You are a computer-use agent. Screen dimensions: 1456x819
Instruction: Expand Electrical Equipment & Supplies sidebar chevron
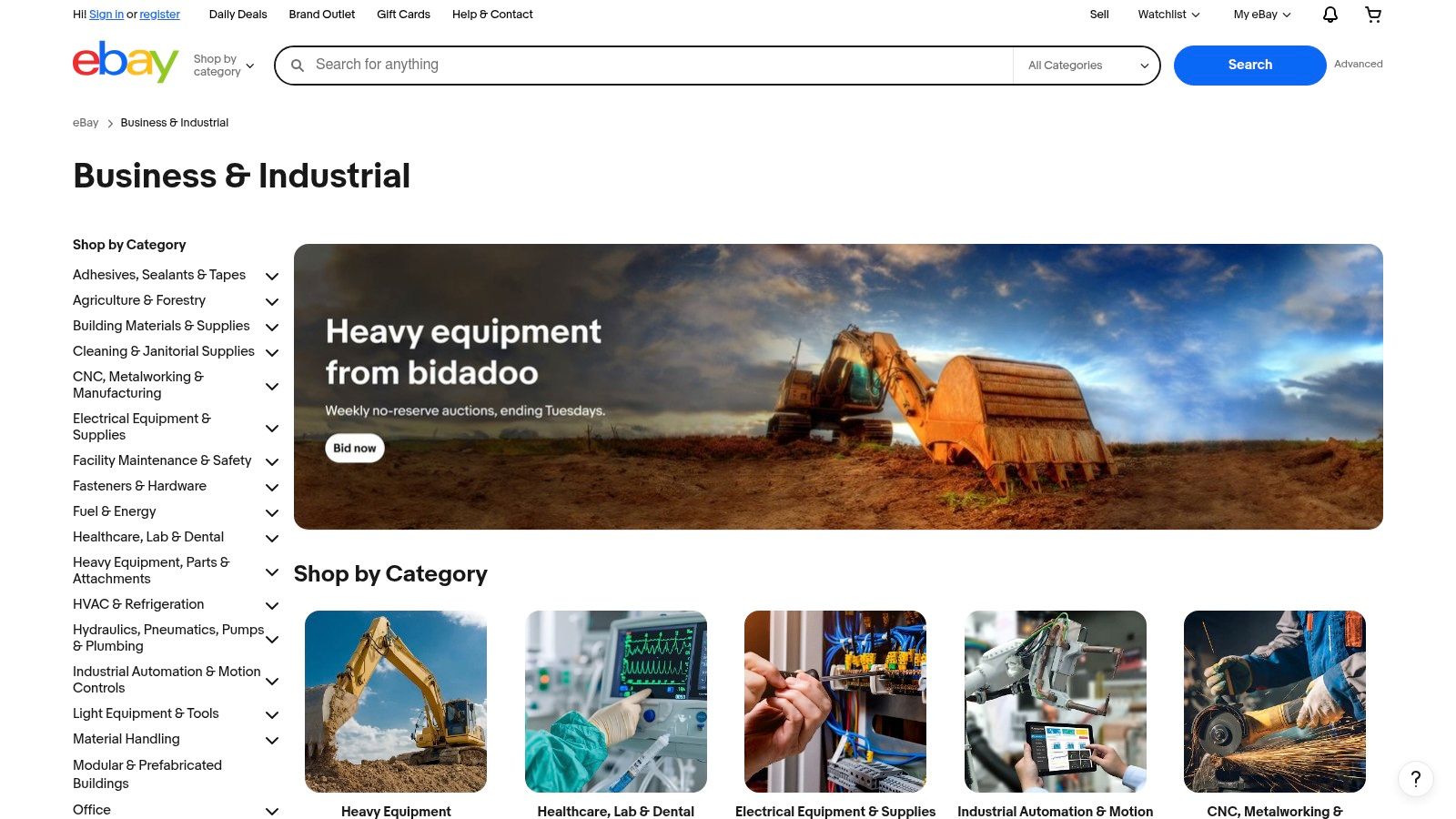(x=271, y=429)
